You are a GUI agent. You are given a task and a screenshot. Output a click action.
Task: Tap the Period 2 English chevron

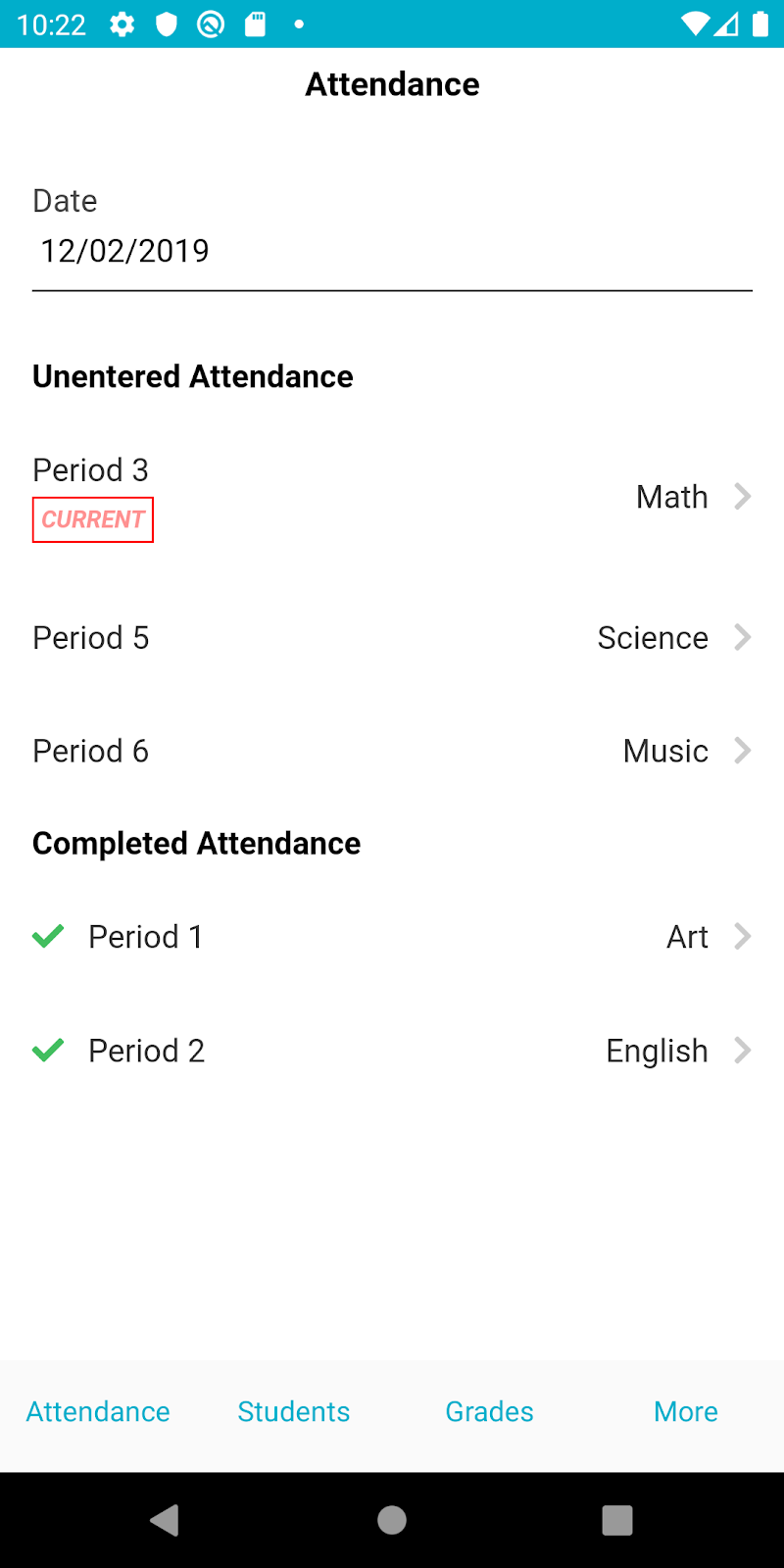click(743, 1051)
